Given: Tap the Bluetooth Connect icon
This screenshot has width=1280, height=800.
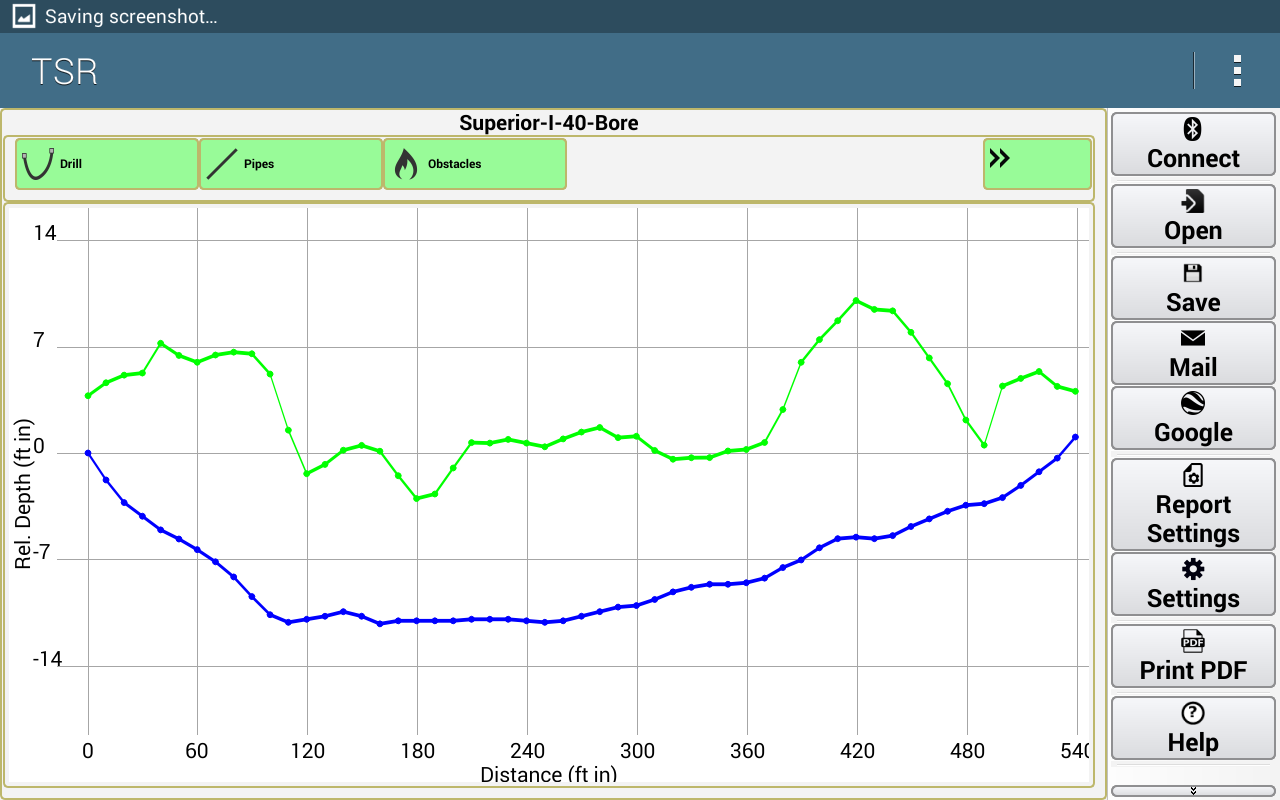Looking at the screenshot, I should coord(1192,129).
